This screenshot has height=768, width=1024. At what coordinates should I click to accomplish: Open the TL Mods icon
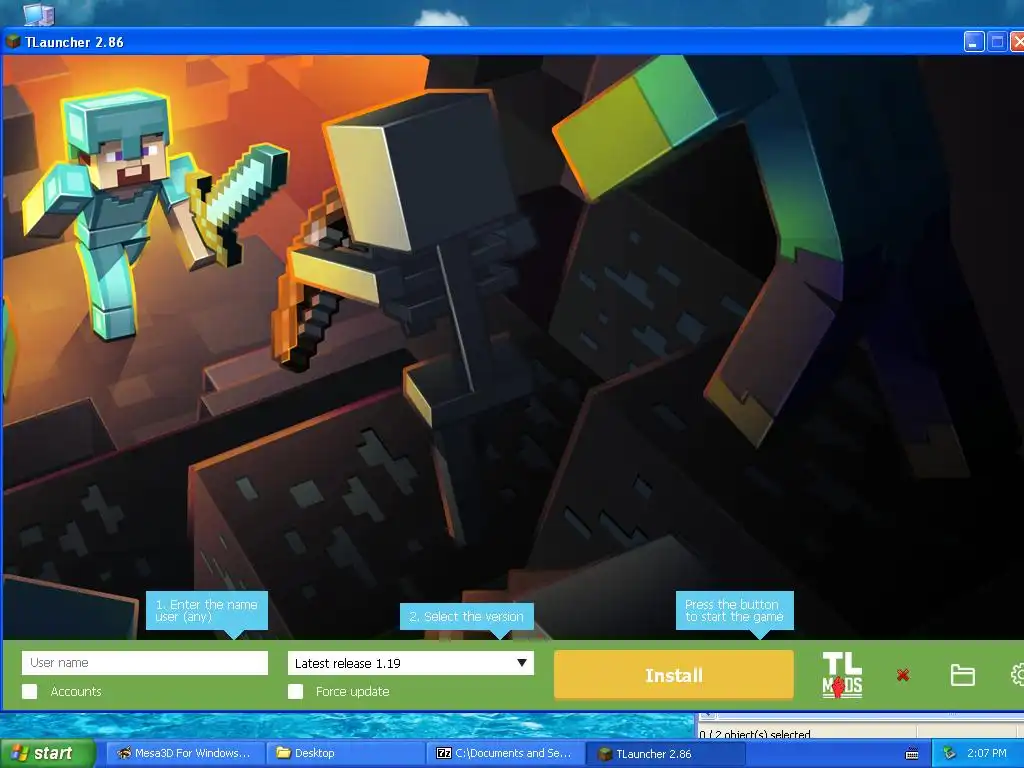(x=842, y=675)
